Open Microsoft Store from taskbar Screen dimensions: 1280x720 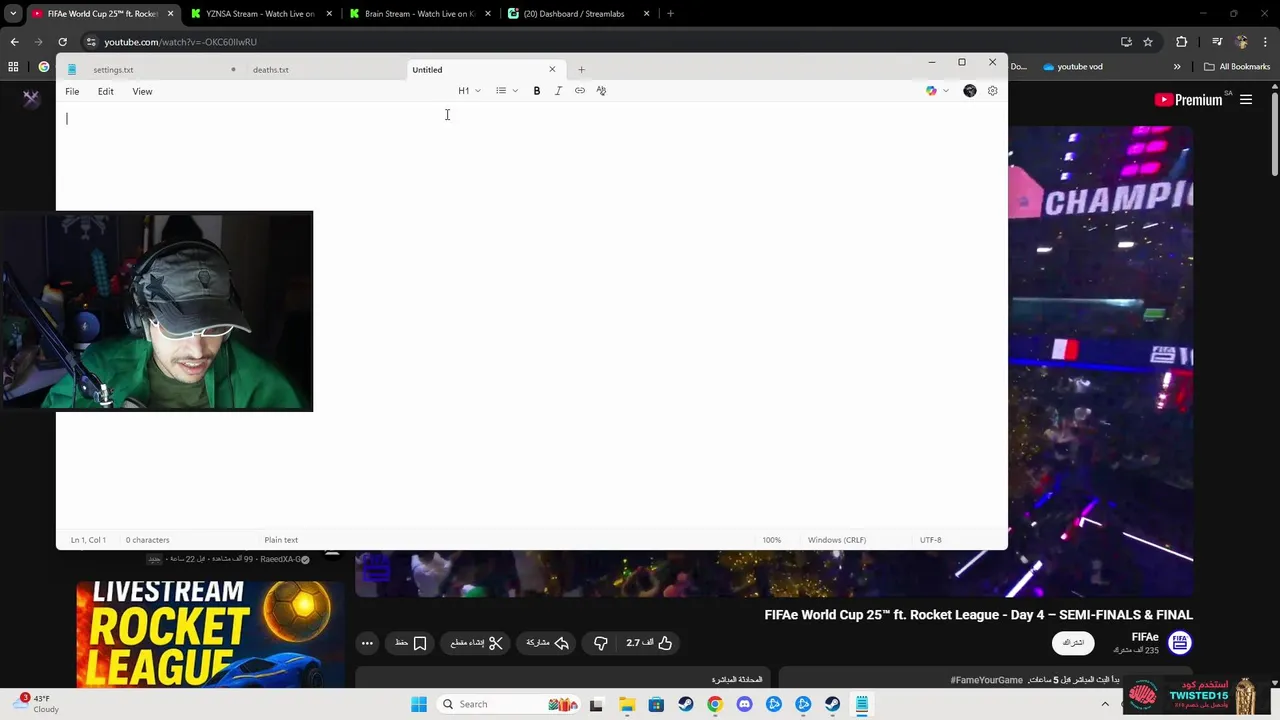pyautogui.click(x=656, y=704)
